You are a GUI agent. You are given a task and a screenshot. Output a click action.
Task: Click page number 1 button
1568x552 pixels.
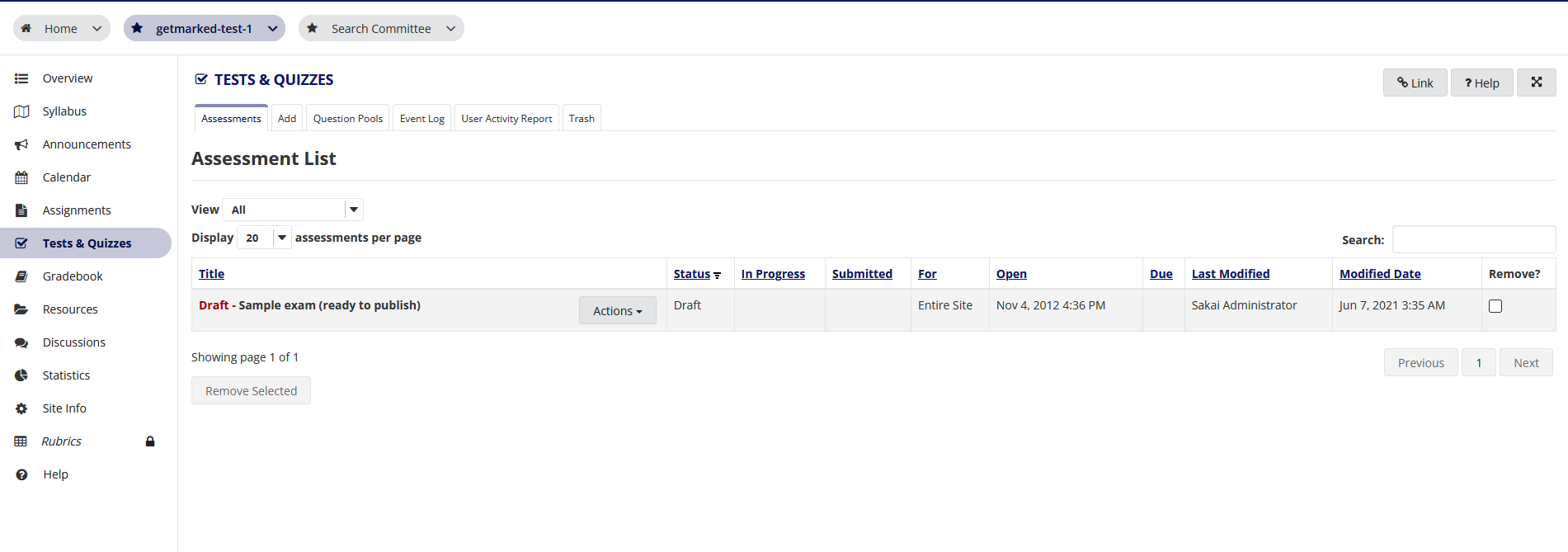[x=1479, y=362]
